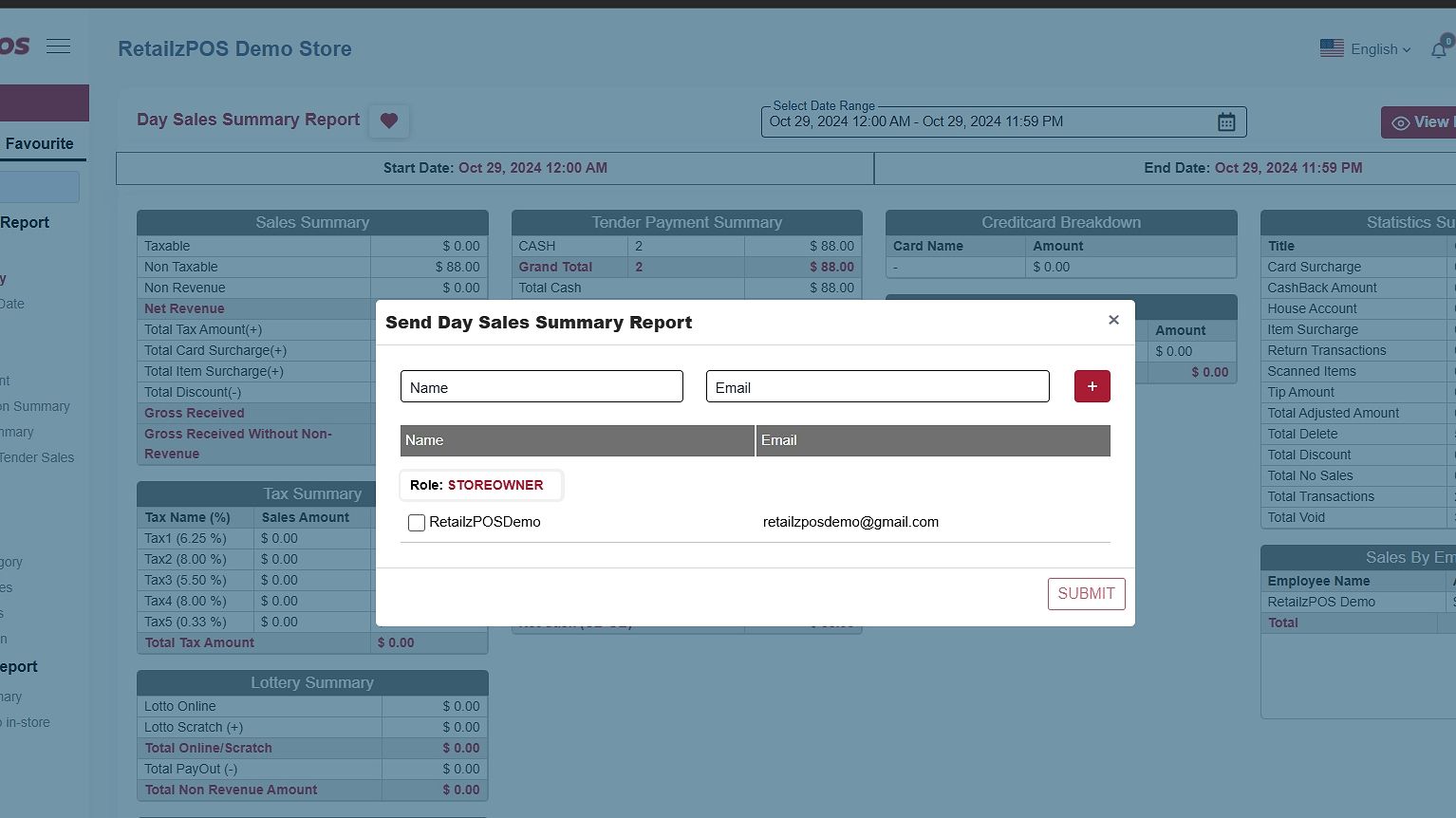Viewport: 1456px width, 818px height.
Task: Open the calendar date picker icon
Action: tap(1225, 121)
